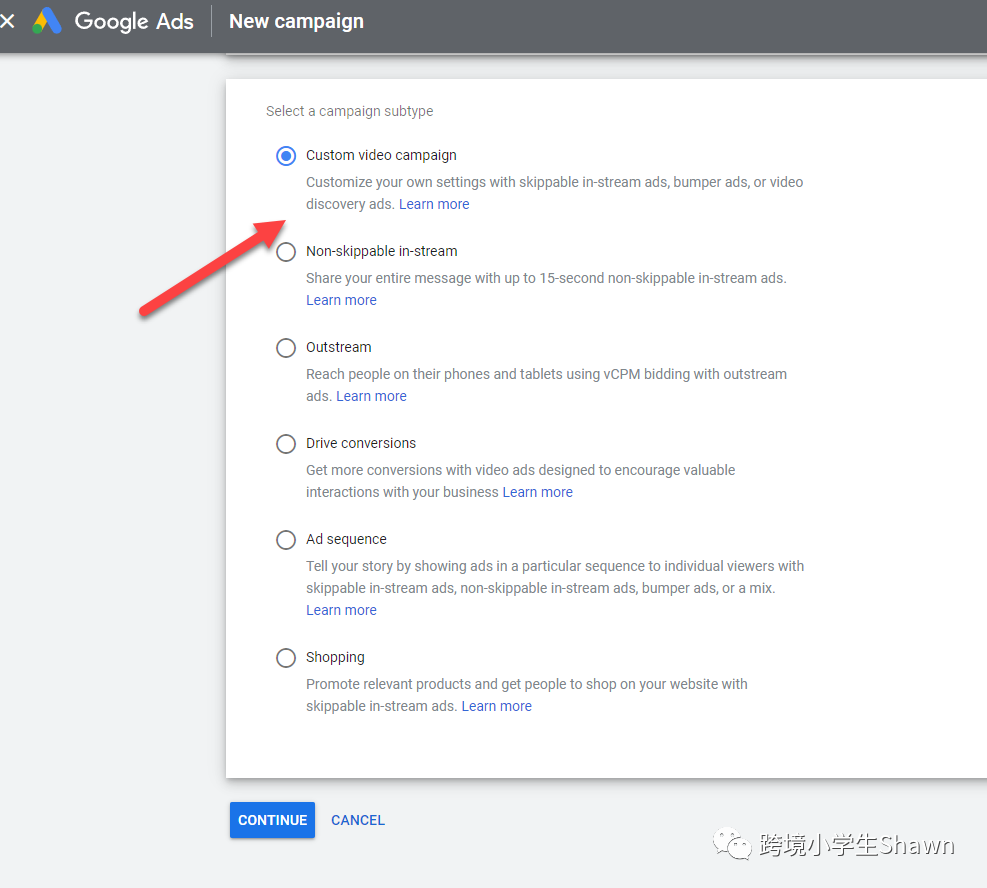Click the Drive conversions label text

coord(361,443)
